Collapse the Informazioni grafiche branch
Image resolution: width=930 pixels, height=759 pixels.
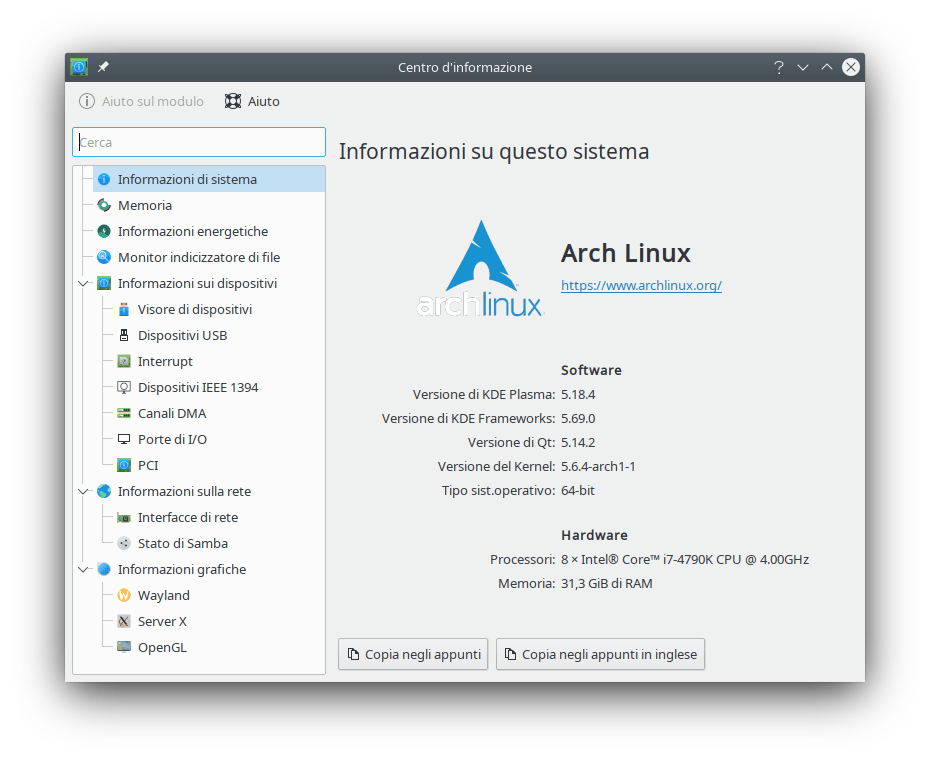pos(83,569)
